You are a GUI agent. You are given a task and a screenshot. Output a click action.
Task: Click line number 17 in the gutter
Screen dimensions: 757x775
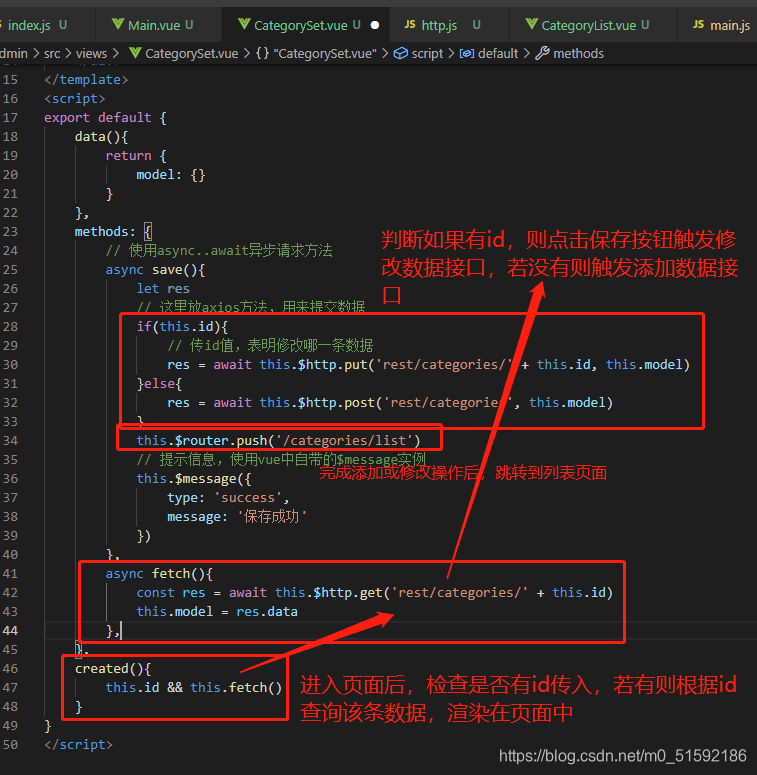point(10,118)
